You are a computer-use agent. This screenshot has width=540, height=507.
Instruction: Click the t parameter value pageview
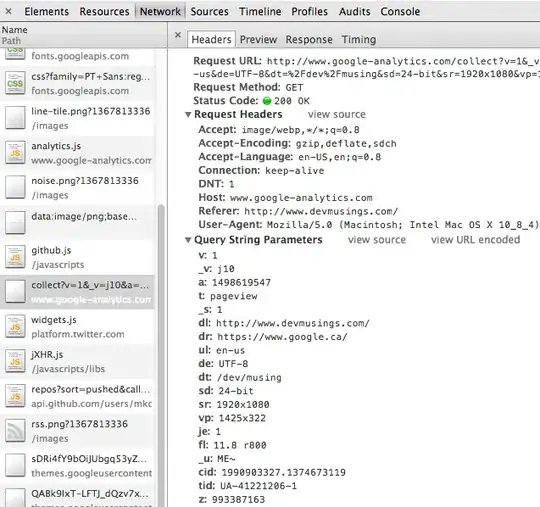click(x=234, y=296)
